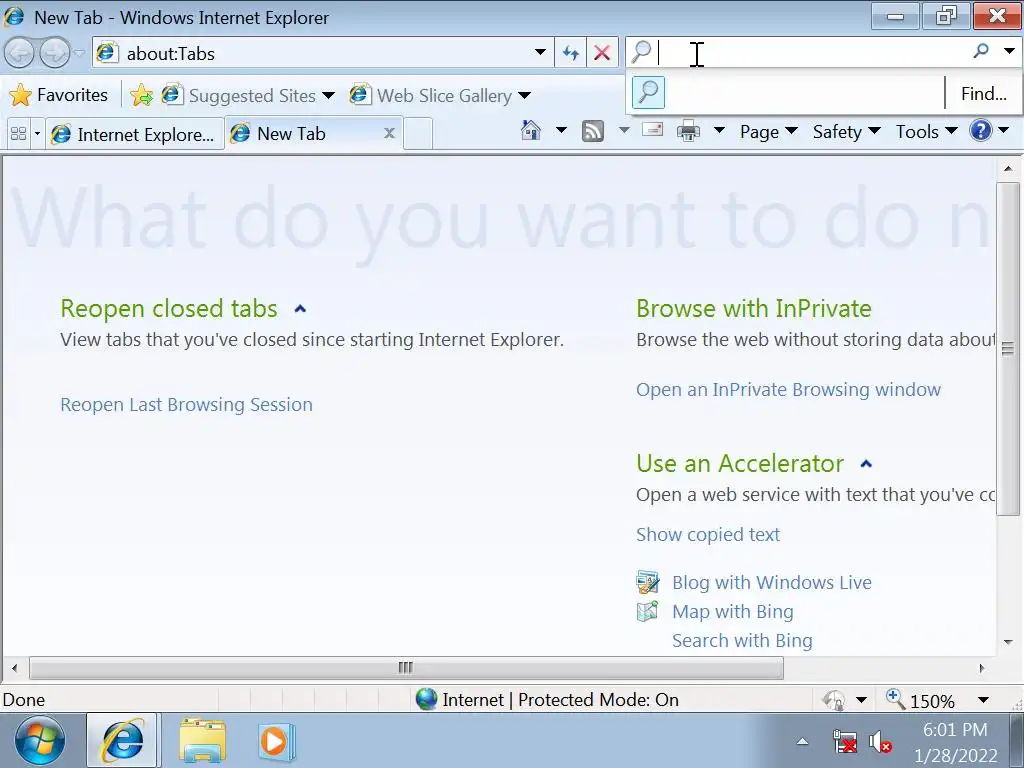Open Windows Explorer folder taskbar icon

tap(202, 741)
